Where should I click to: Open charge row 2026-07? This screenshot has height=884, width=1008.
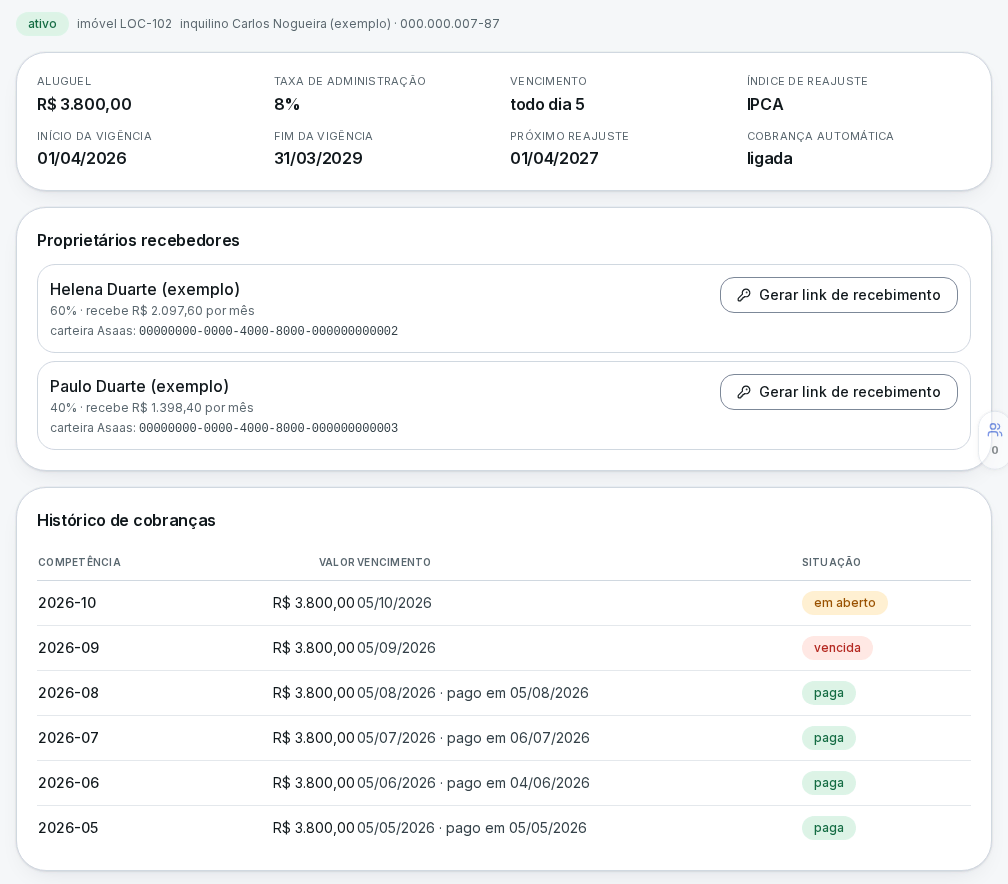(x=503, y=738)
